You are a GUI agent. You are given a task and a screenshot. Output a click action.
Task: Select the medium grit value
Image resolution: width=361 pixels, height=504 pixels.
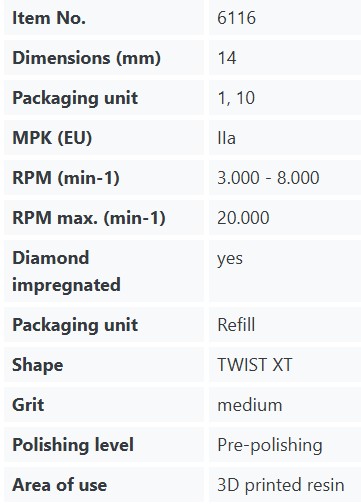tap(250, 405)
